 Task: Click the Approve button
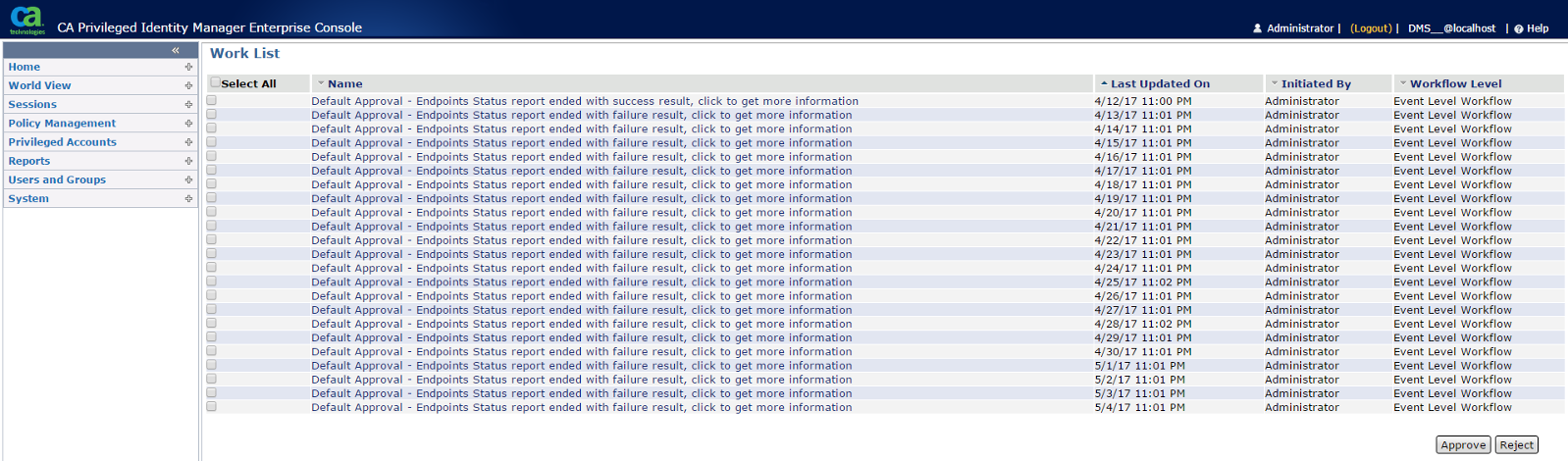(1463, 445)
